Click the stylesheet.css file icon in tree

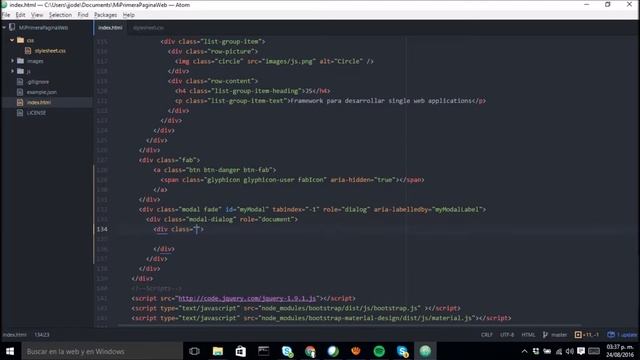pyautogui.click(x=28, y=51)
